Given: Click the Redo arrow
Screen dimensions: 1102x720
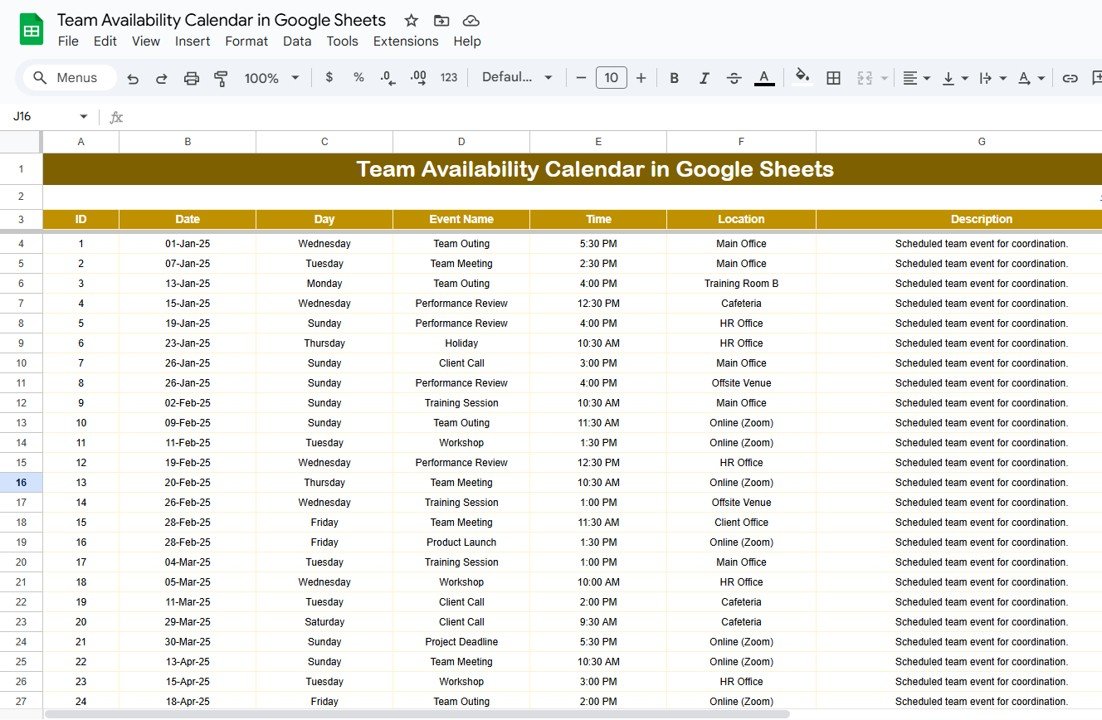Looking at the screenshot, I should [x=162, y=78].
